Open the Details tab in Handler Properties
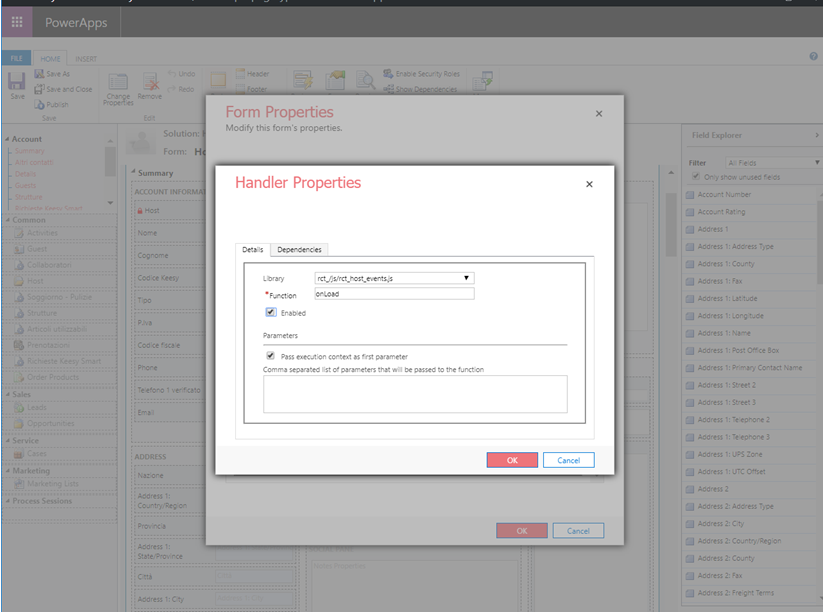 click(252, 250)
